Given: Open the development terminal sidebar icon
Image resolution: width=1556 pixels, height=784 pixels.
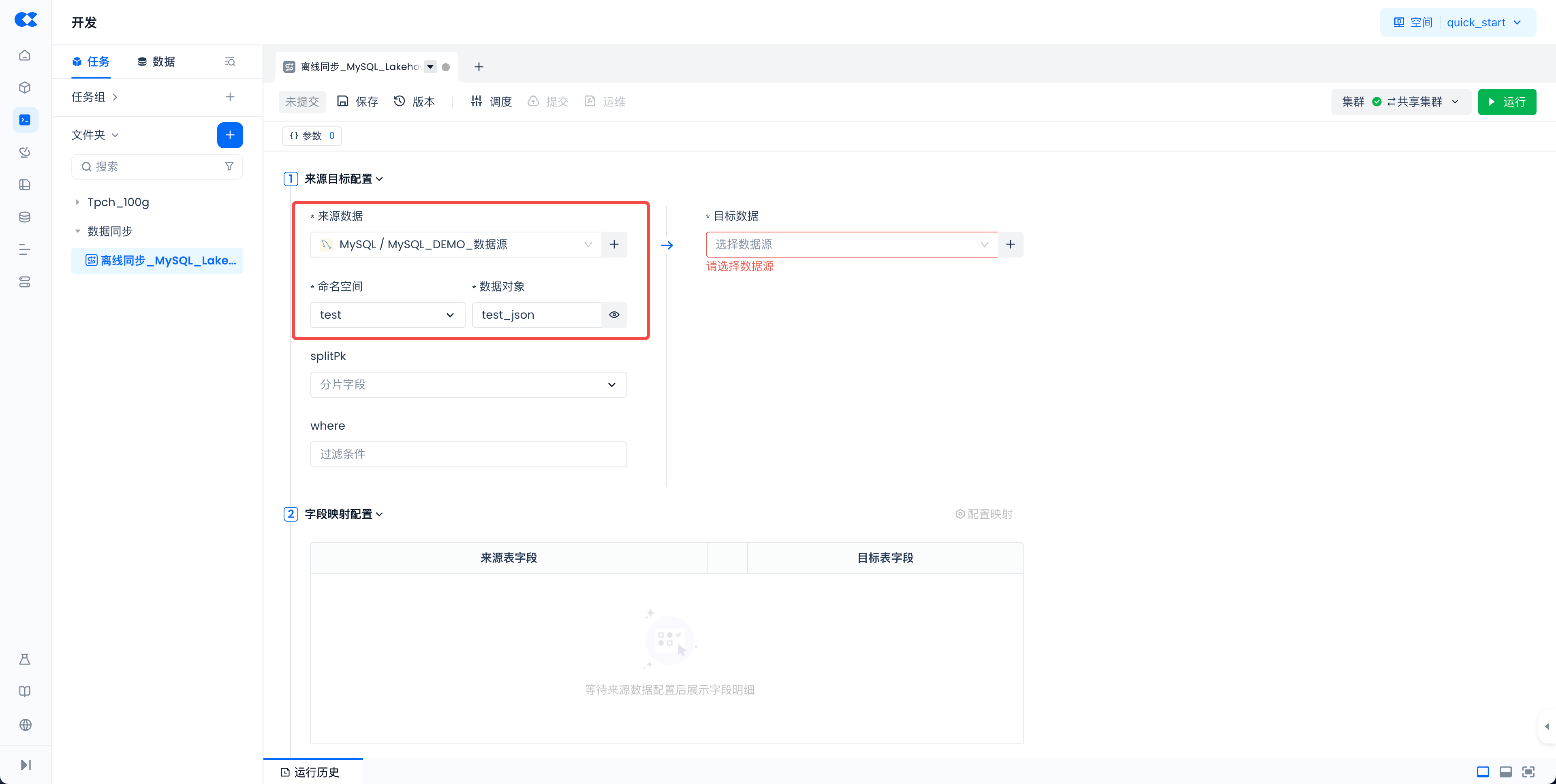Looking at the screenshot, I should (25, 120).
